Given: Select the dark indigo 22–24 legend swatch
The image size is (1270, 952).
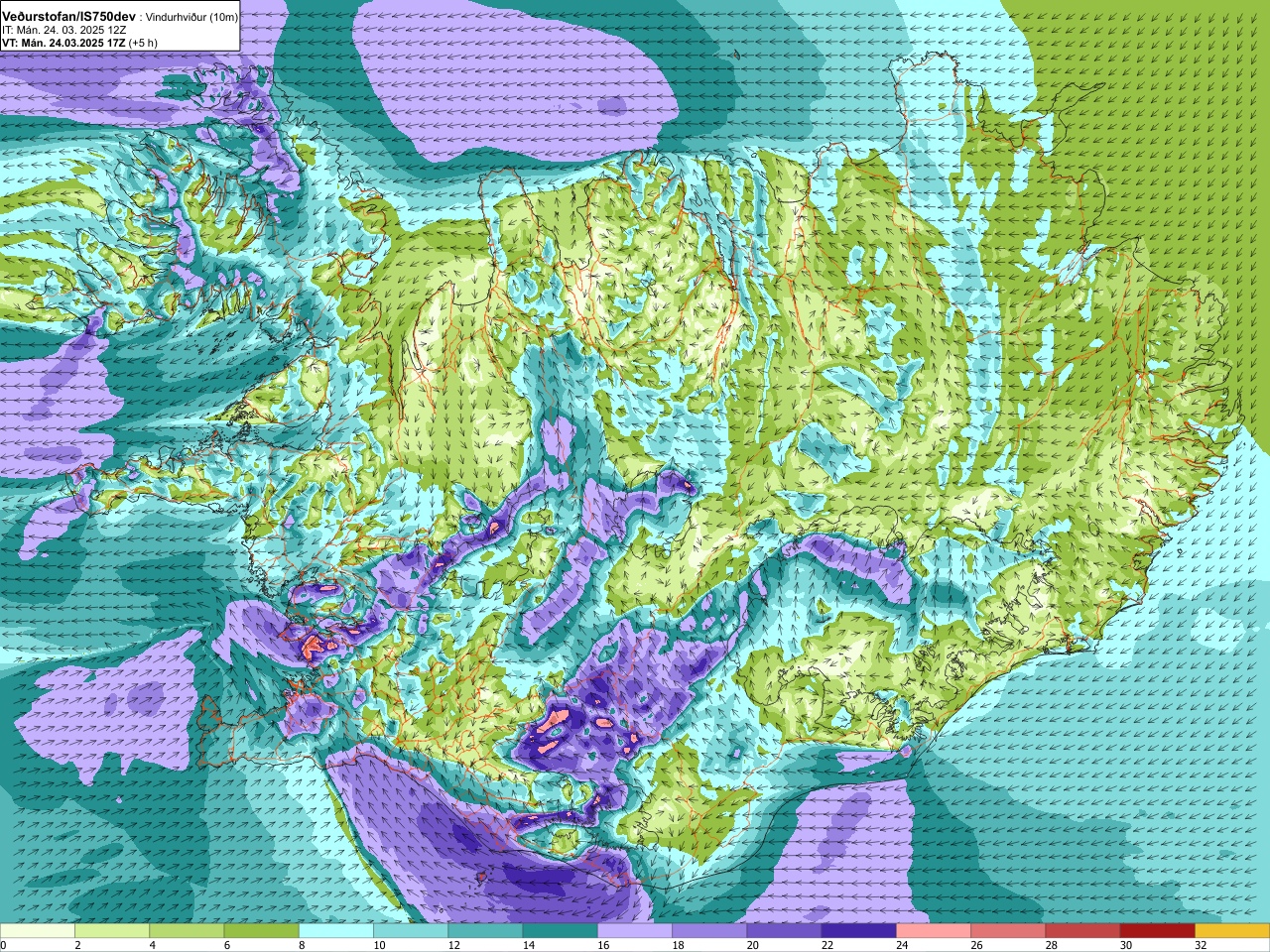Looking at the screenshot, I should [x=858, y=931].
